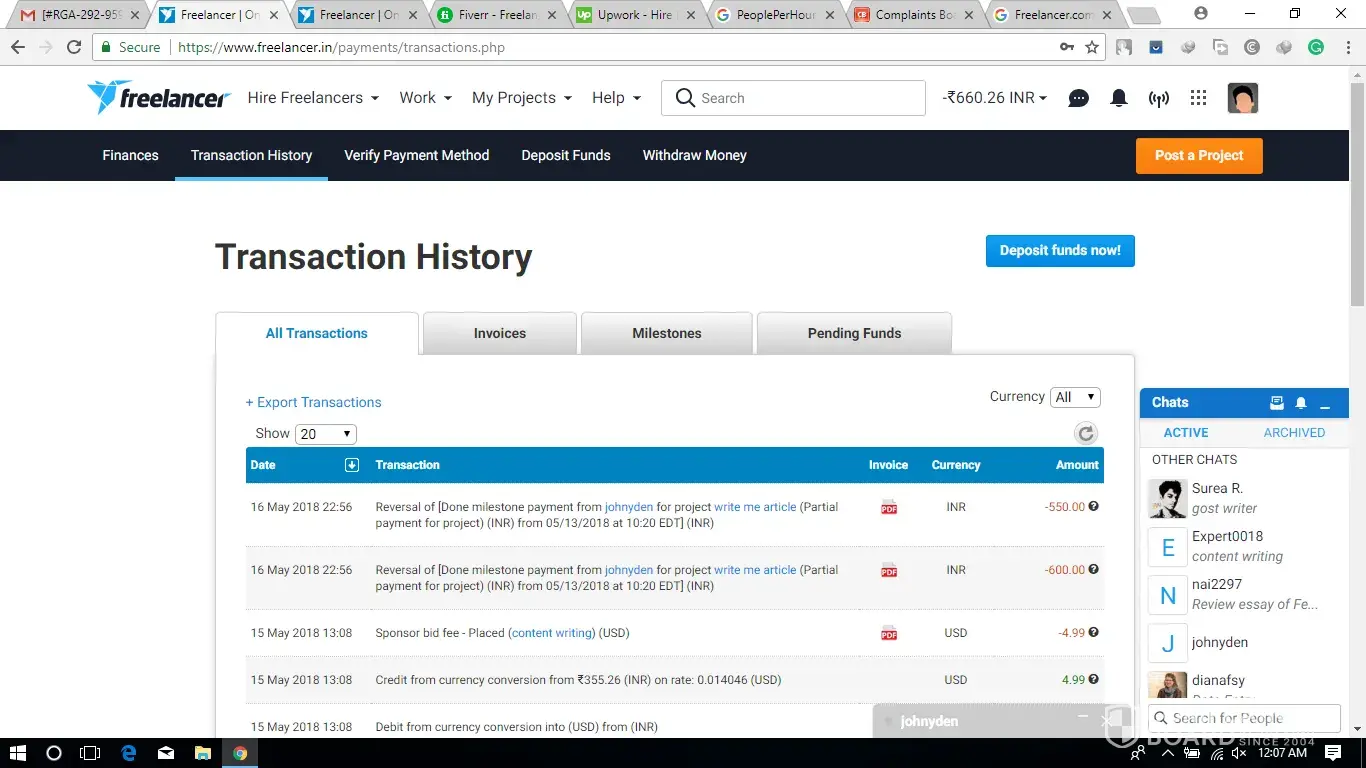The width and height of the screenshot is (1366, 768).
Task: Switch to the Milestones tab
Action: (x=666, y=334)
